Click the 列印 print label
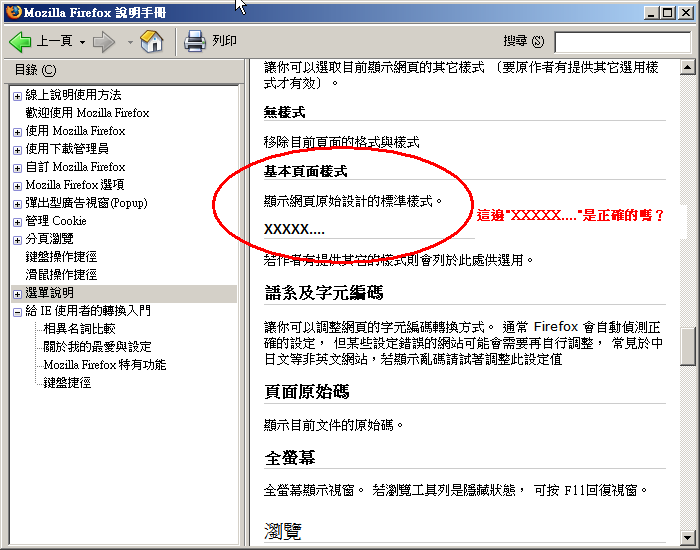This screenshot has width=700, height=550. [224, 41]
